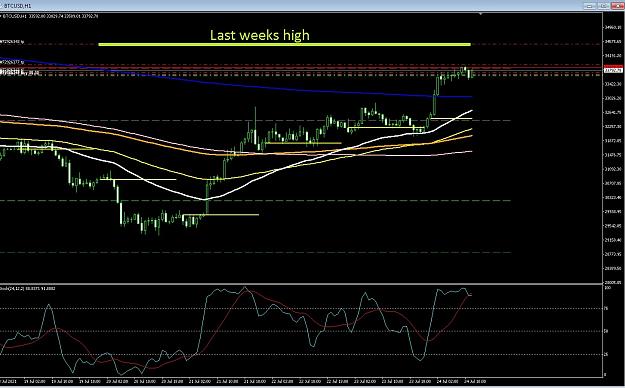Close the BTCUSD,H1 chart window
Image resolution: width=625 pixels, height=388 pixels.
[617, 6]
